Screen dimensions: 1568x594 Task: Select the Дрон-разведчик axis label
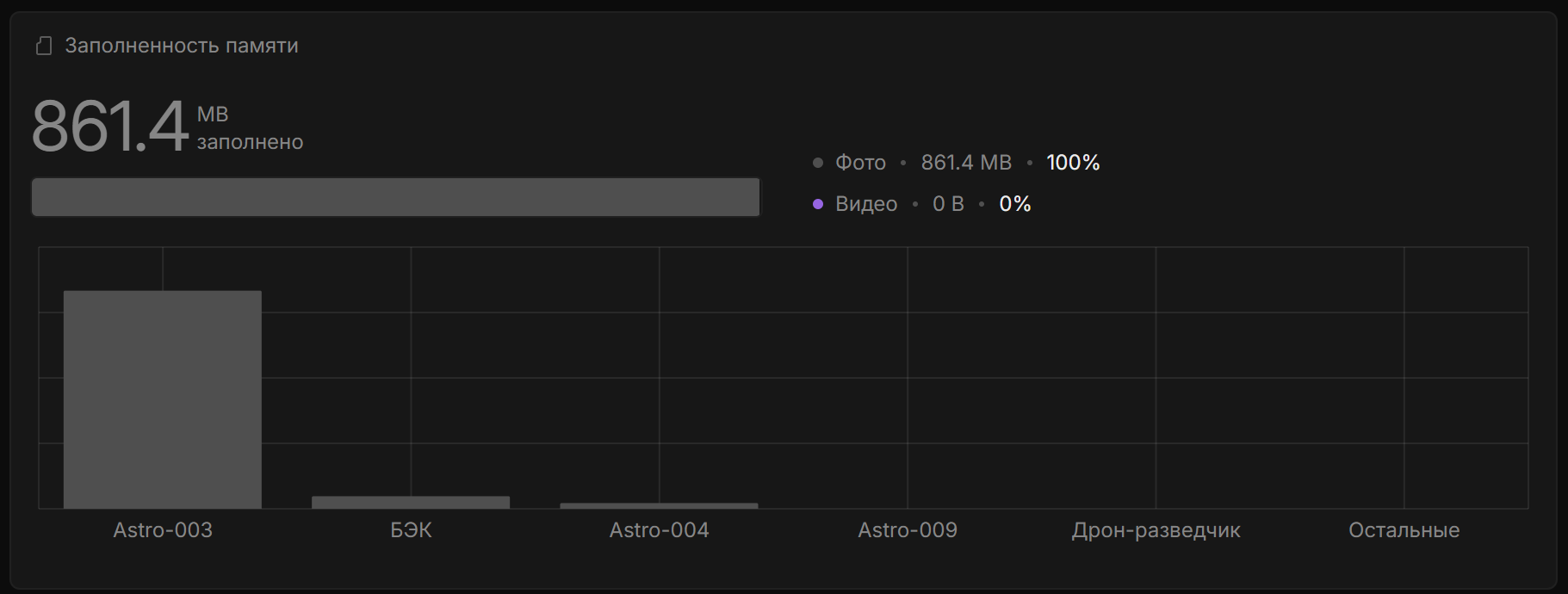pyautogui.click(x=1156, y=530)
